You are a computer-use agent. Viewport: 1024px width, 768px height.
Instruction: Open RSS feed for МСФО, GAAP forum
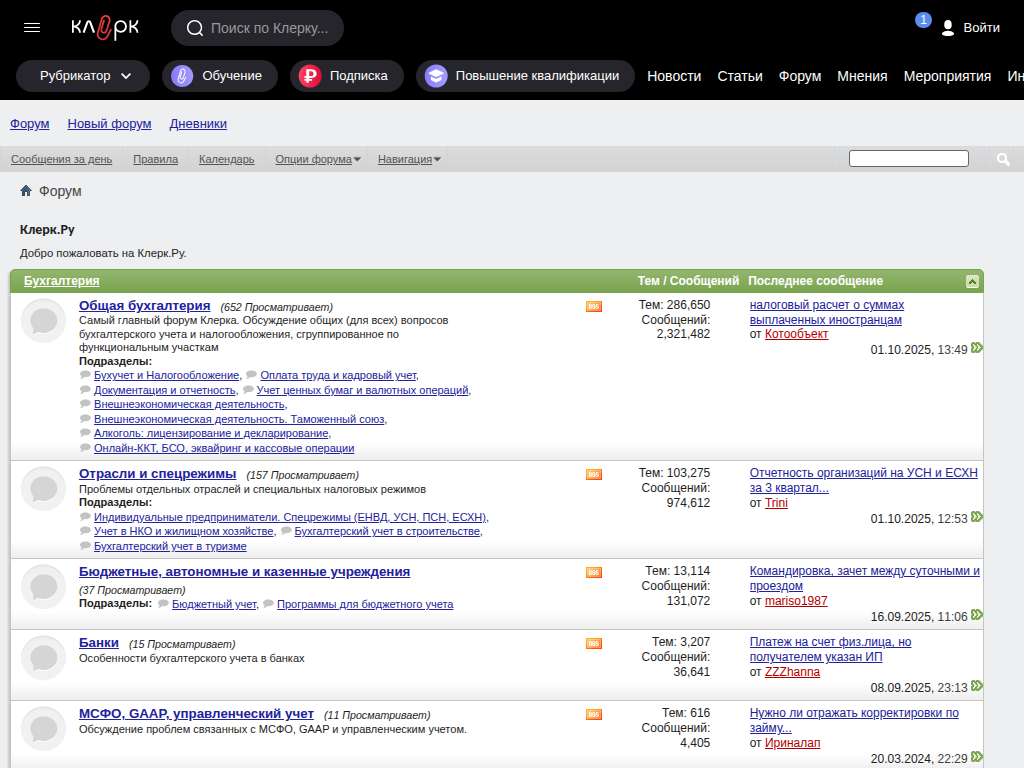point(594,715)
